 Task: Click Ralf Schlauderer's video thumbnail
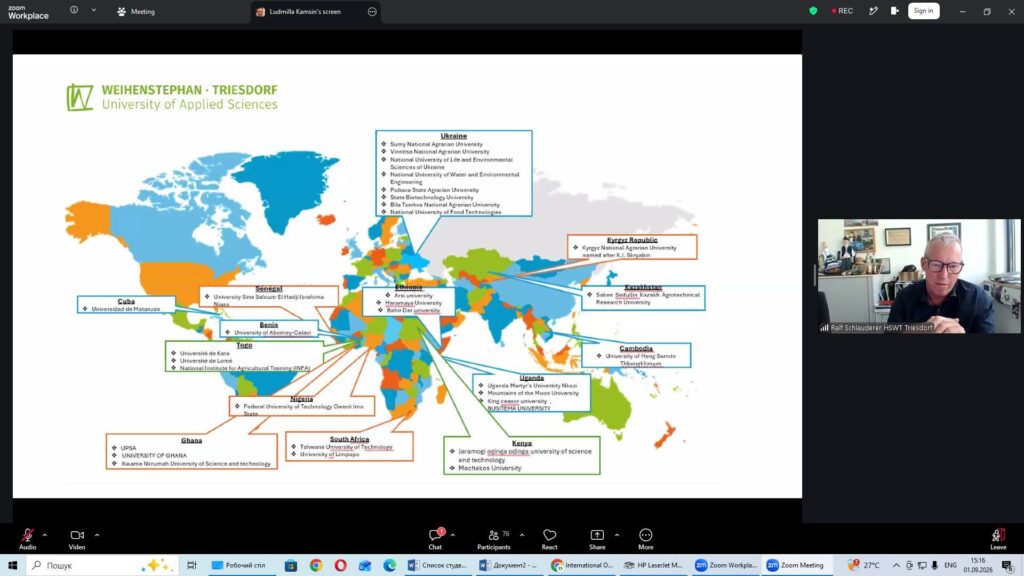click(x=919, y=276)
